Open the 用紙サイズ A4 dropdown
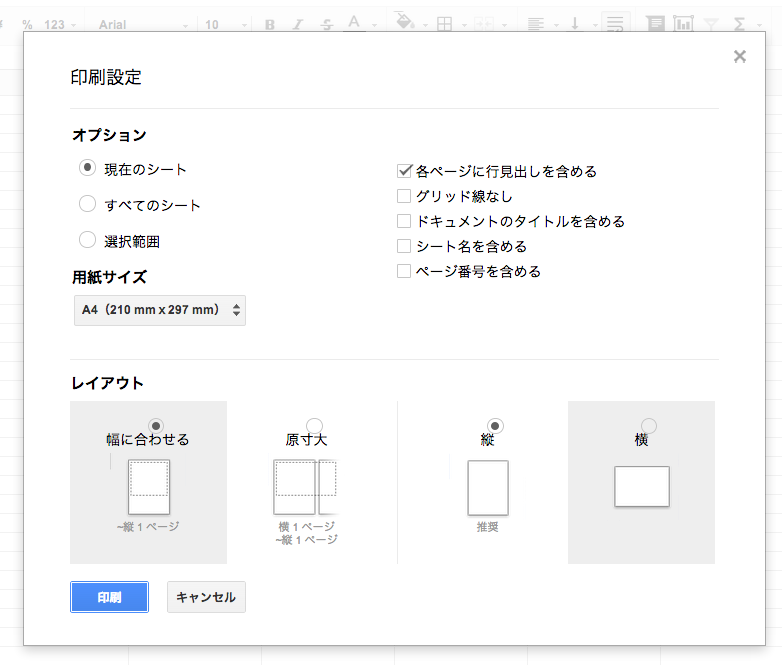The image size is (782, 665). [160, 310]
